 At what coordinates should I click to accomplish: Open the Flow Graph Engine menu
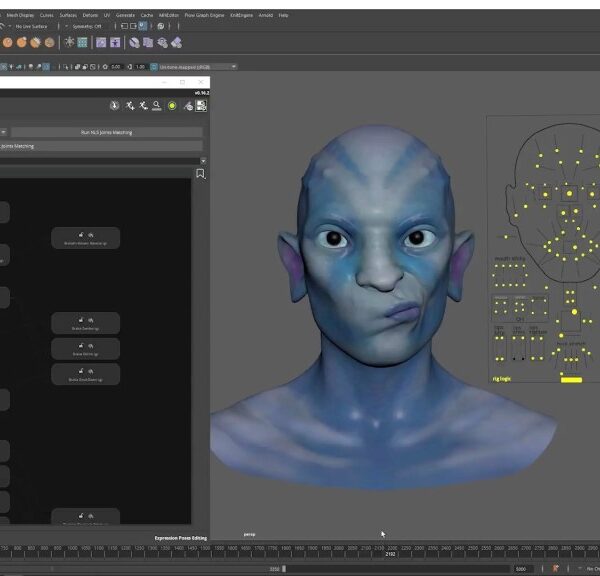coord(204,15)
